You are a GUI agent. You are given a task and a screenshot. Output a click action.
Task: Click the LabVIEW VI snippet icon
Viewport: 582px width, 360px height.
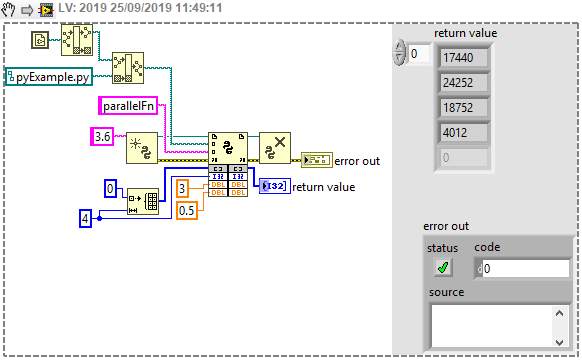point(46,10)
